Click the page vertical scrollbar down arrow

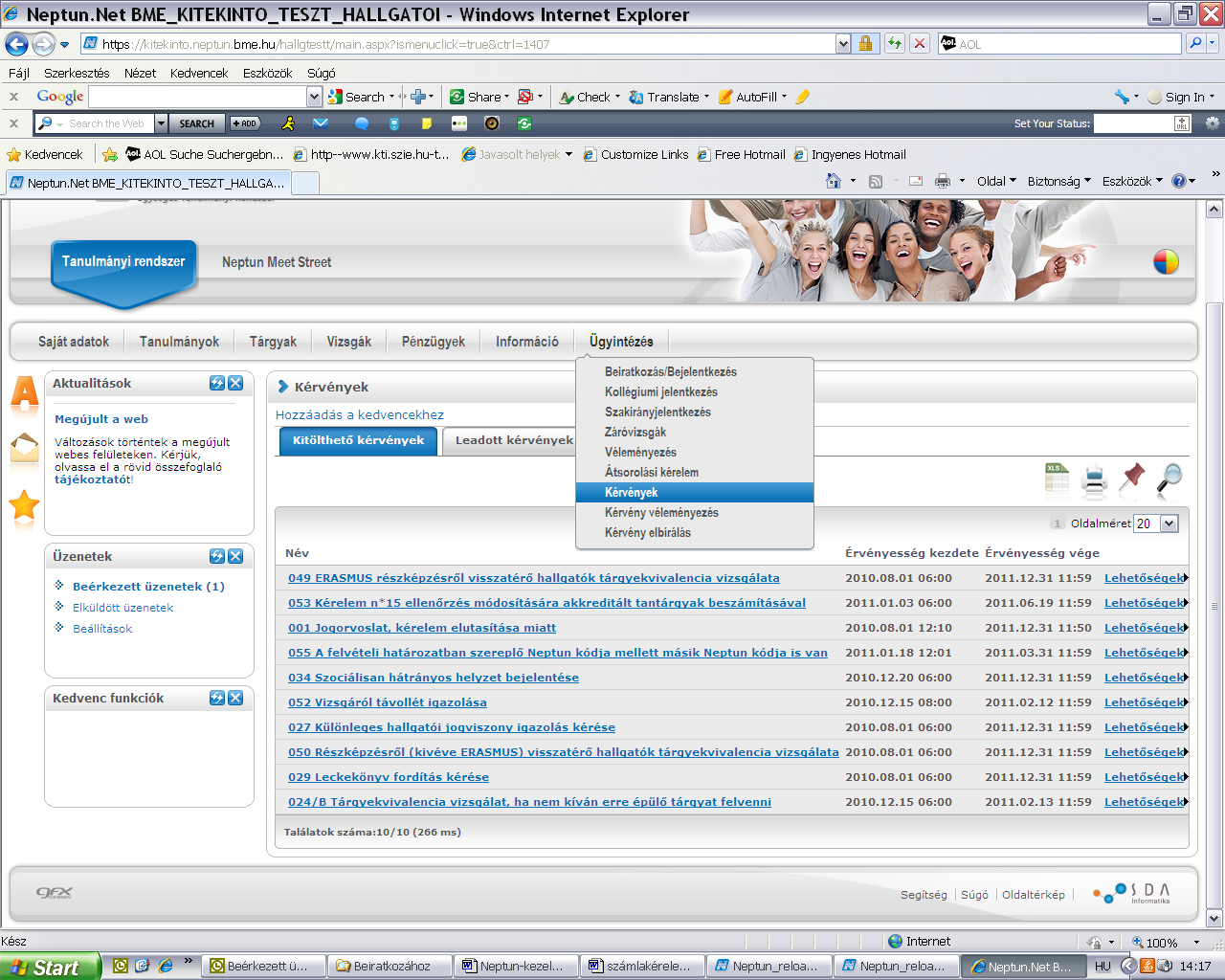[1214, 917]
